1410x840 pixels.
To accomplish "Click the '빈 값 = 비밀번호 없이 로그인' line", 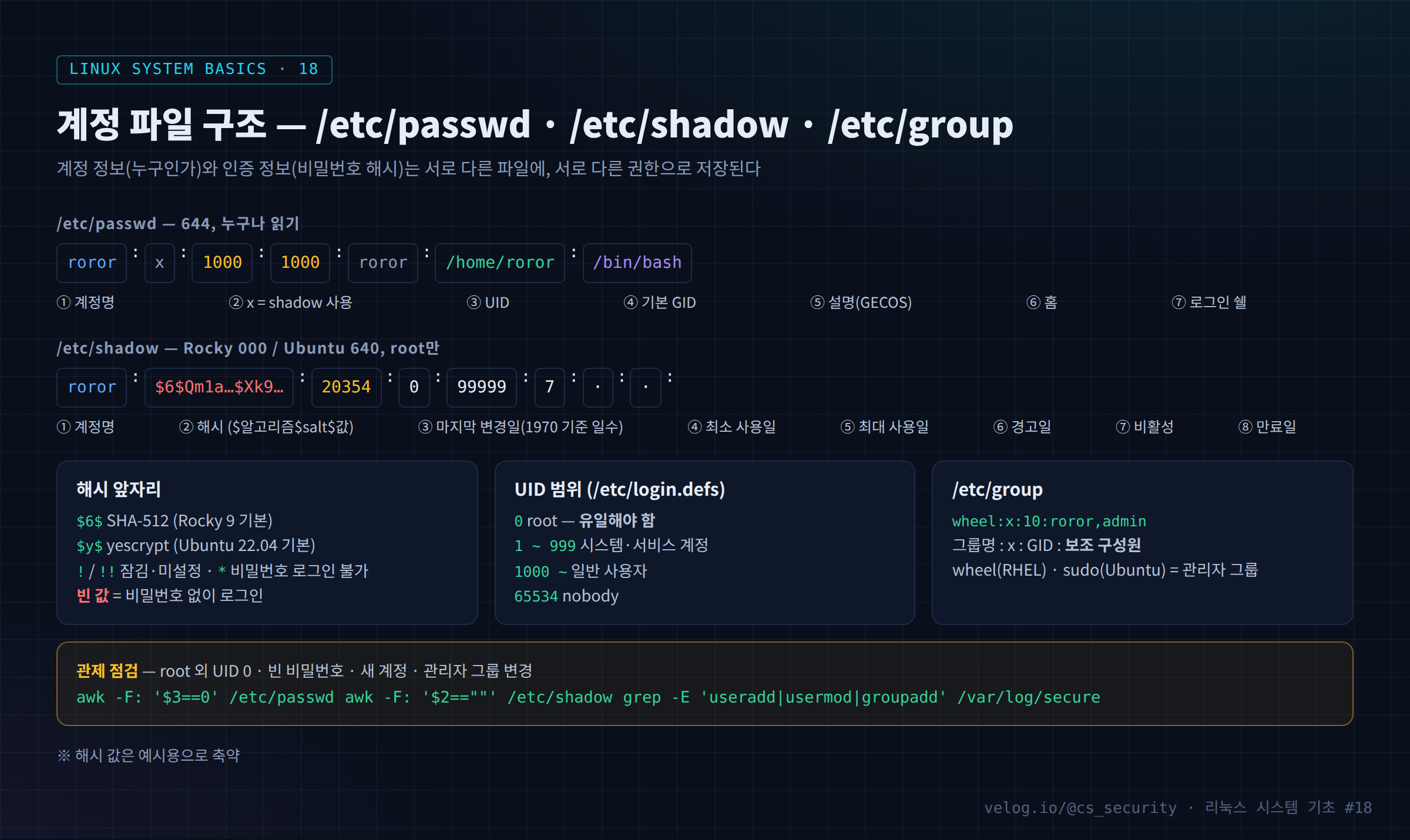I will pyautogui.click(x=170, y=596).
